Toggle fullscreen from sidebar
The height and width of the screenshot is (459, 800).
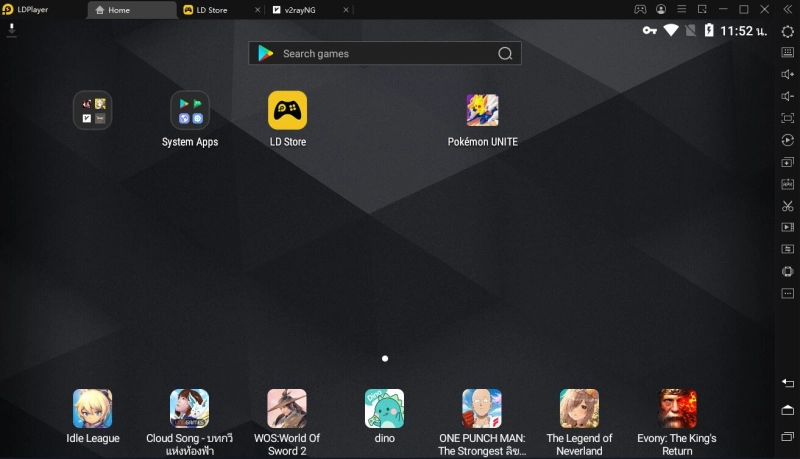[787, 118]
